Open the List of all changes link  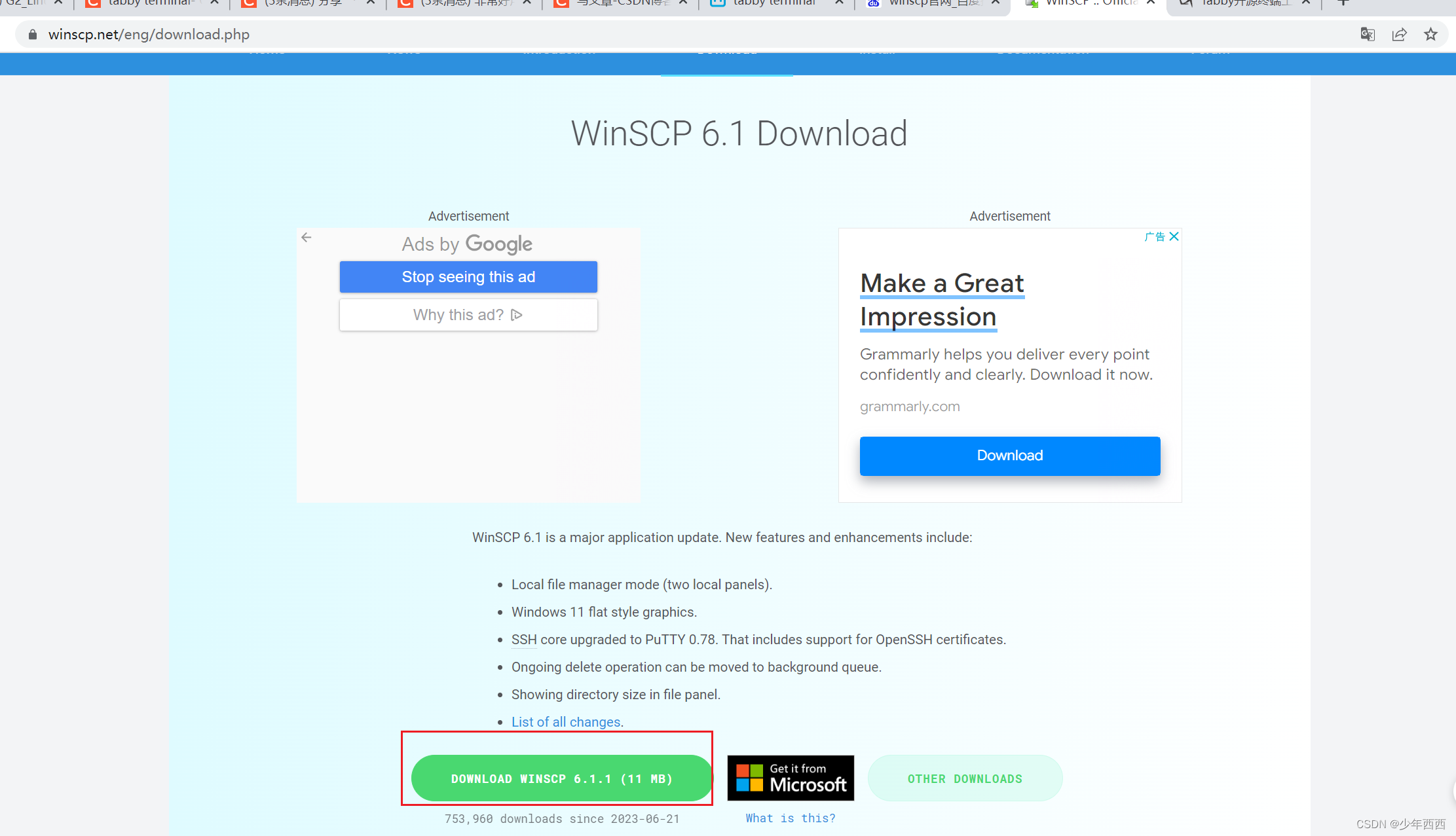[x=566, y=721]
